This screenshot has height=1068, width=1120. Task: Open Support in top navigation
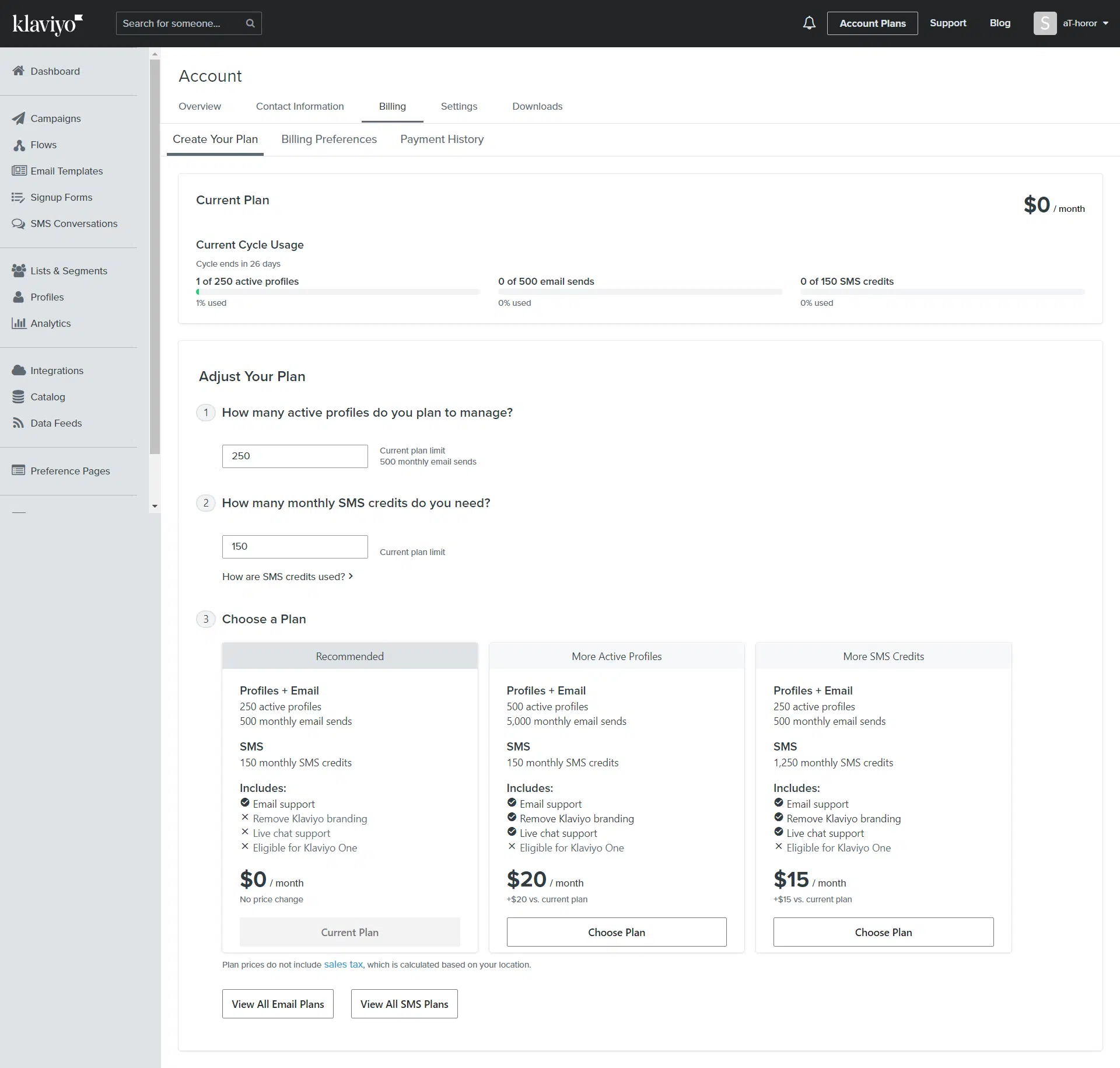click(x=947, y=23)
